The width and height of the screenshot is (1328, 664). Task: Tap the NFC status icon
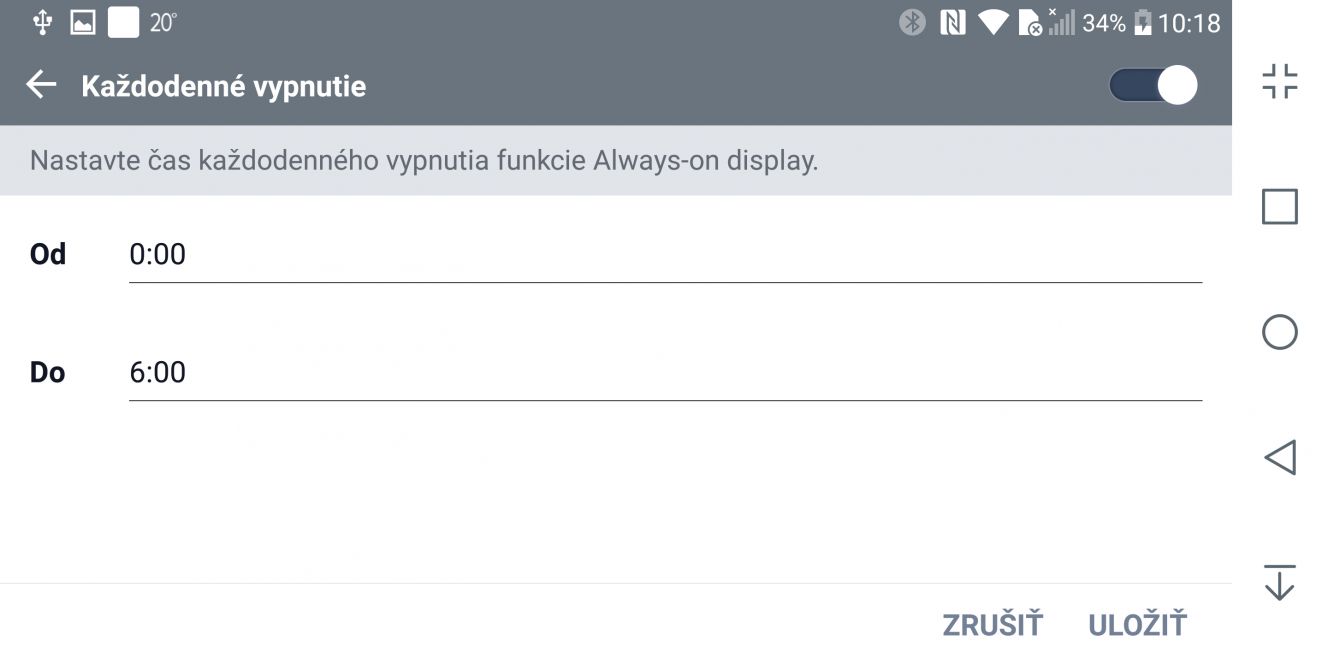(x=952, y=22)
